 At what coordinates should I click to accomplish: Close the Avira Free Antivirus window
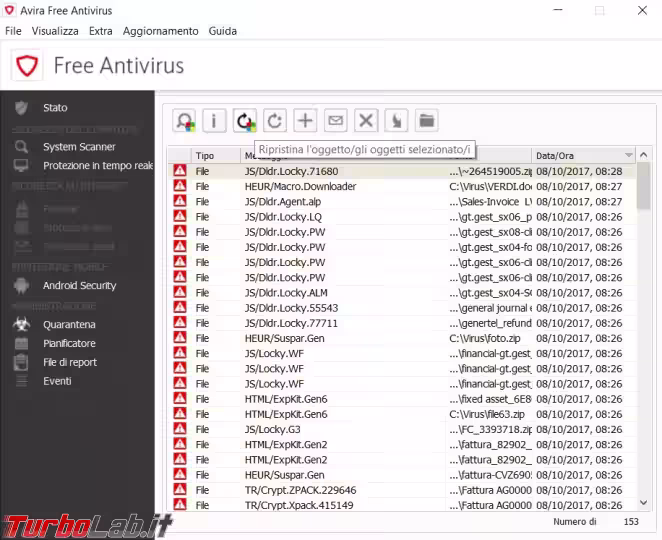pos(642,11)
